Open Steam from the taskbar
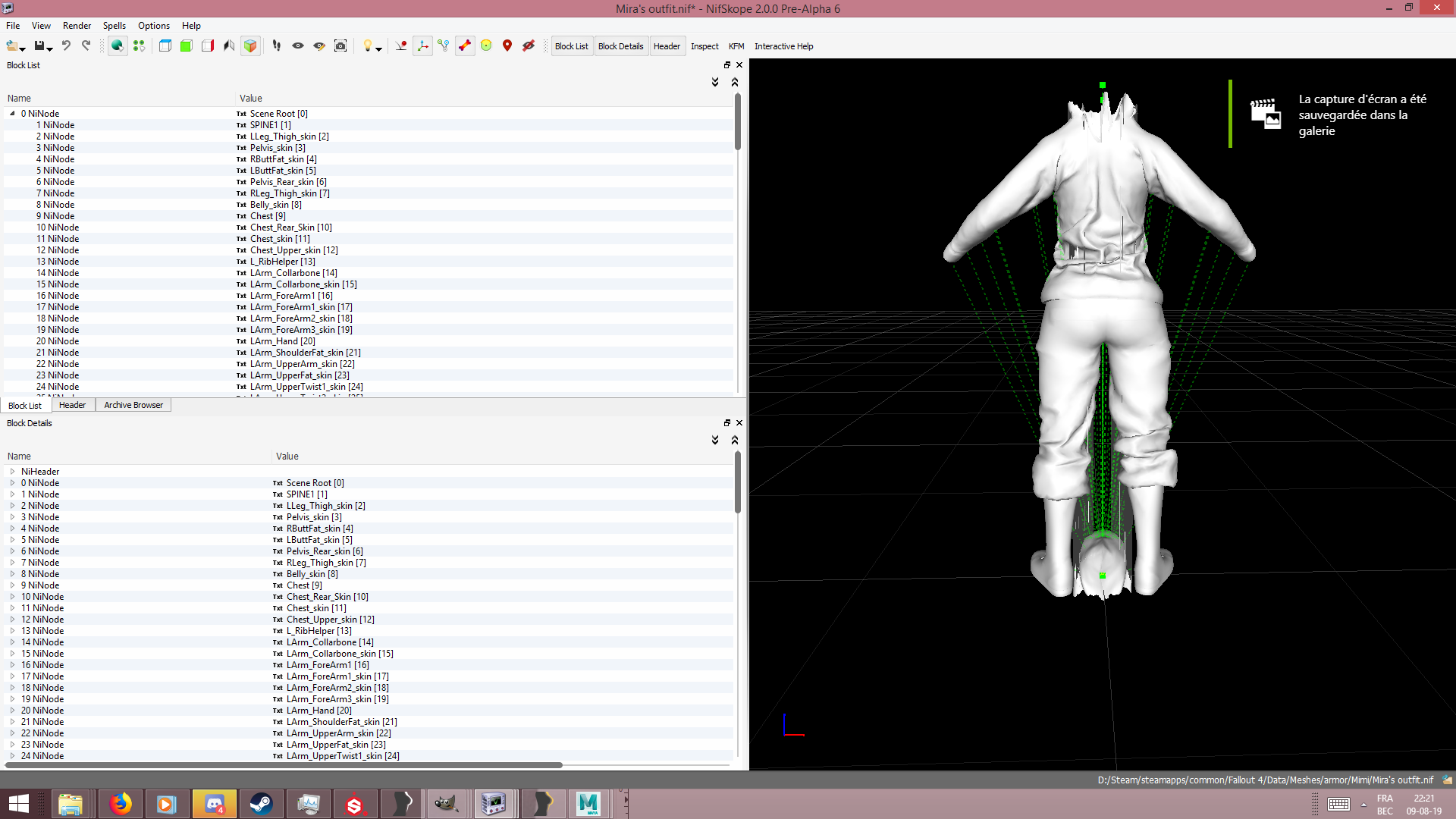 [262, 804]
